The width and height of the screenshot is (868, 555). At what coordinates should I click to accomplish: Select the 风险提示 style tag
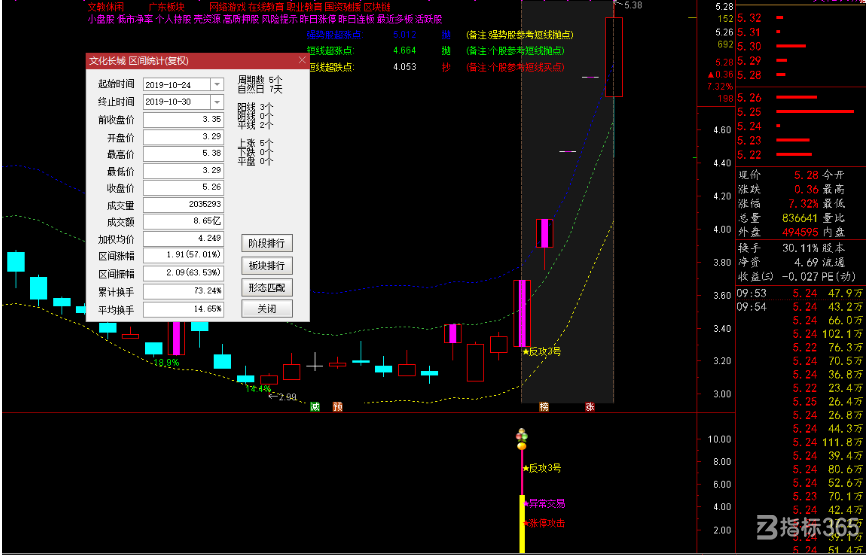pos(279,19)
